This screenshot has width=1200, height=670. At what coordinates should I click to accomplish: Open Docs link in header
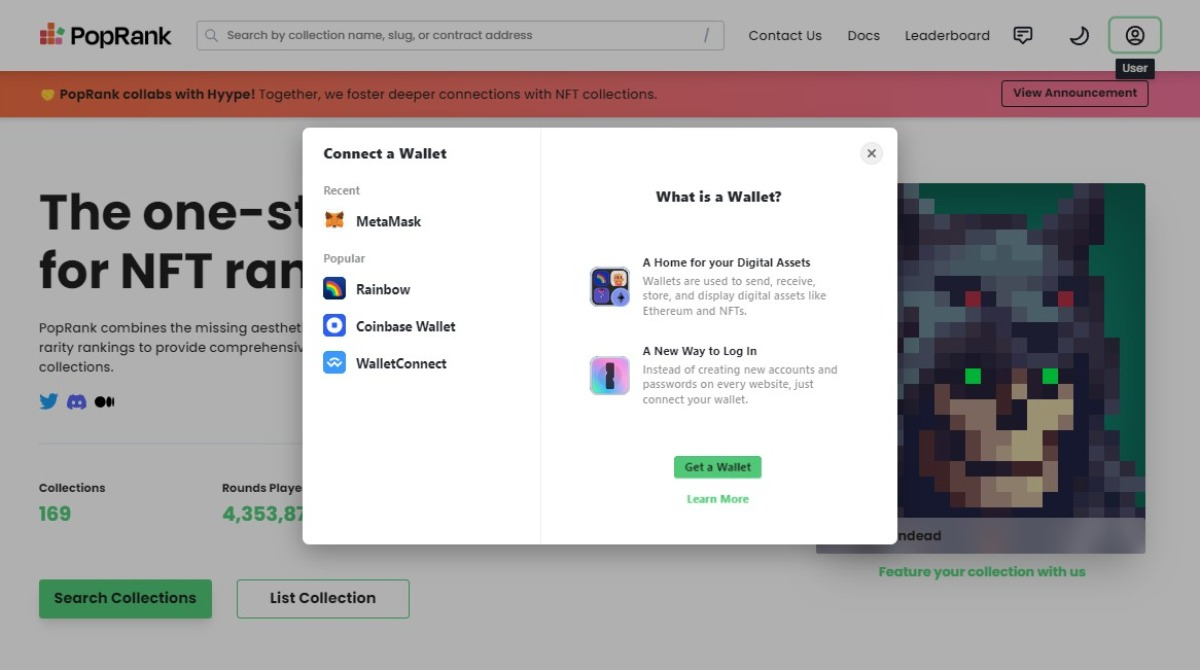click(863, 35)
